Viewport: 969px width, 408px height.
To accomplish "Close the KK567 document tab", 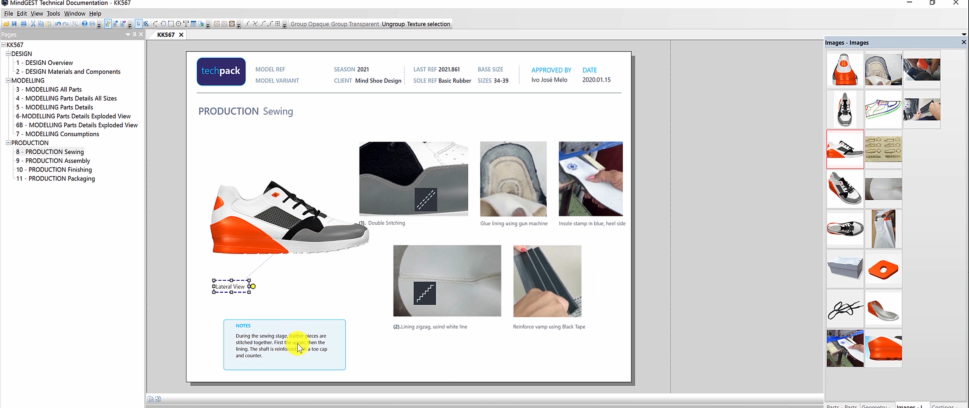I will pos(181,35).
